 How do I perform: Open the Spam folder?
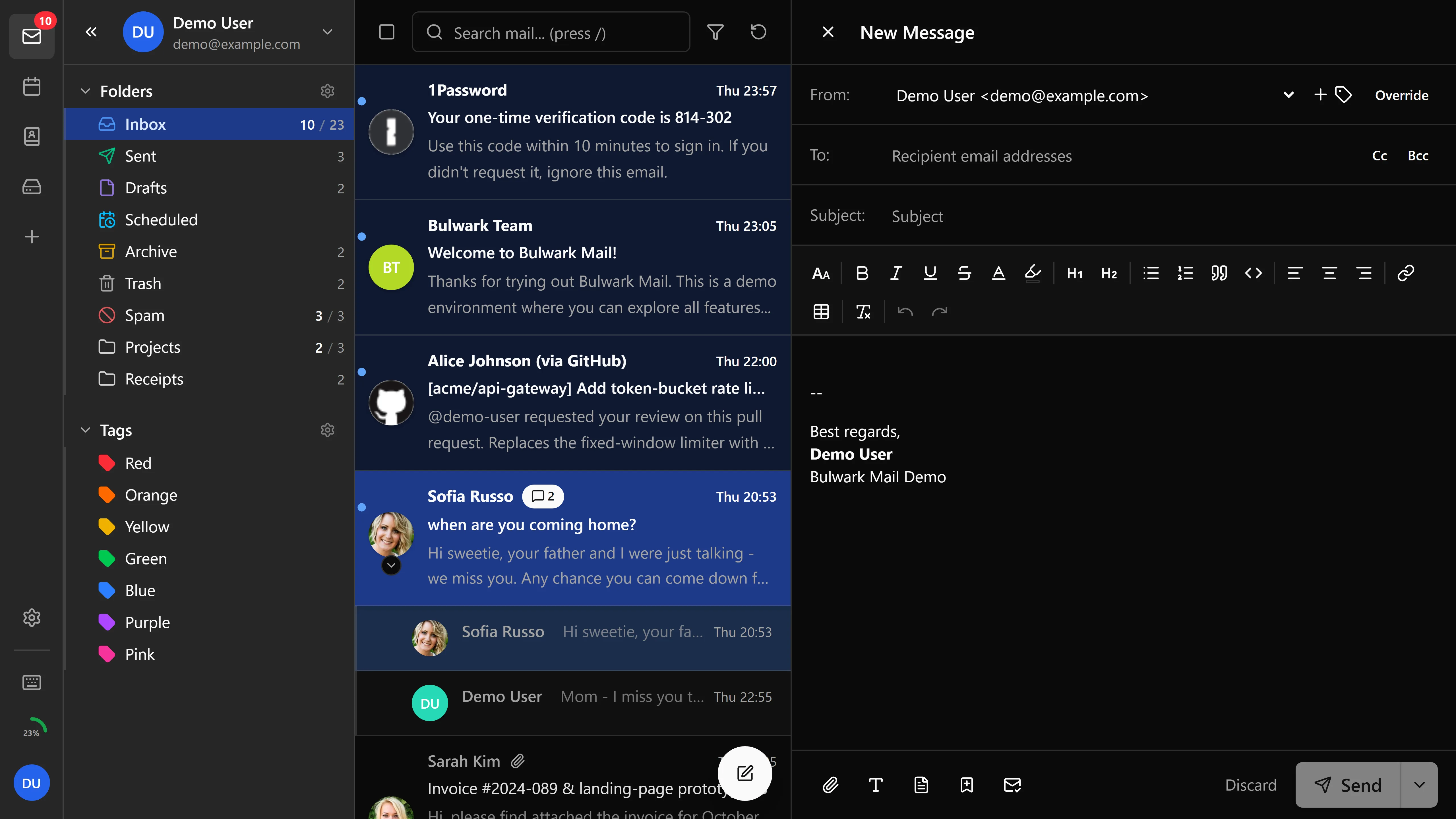click(210, 315)
